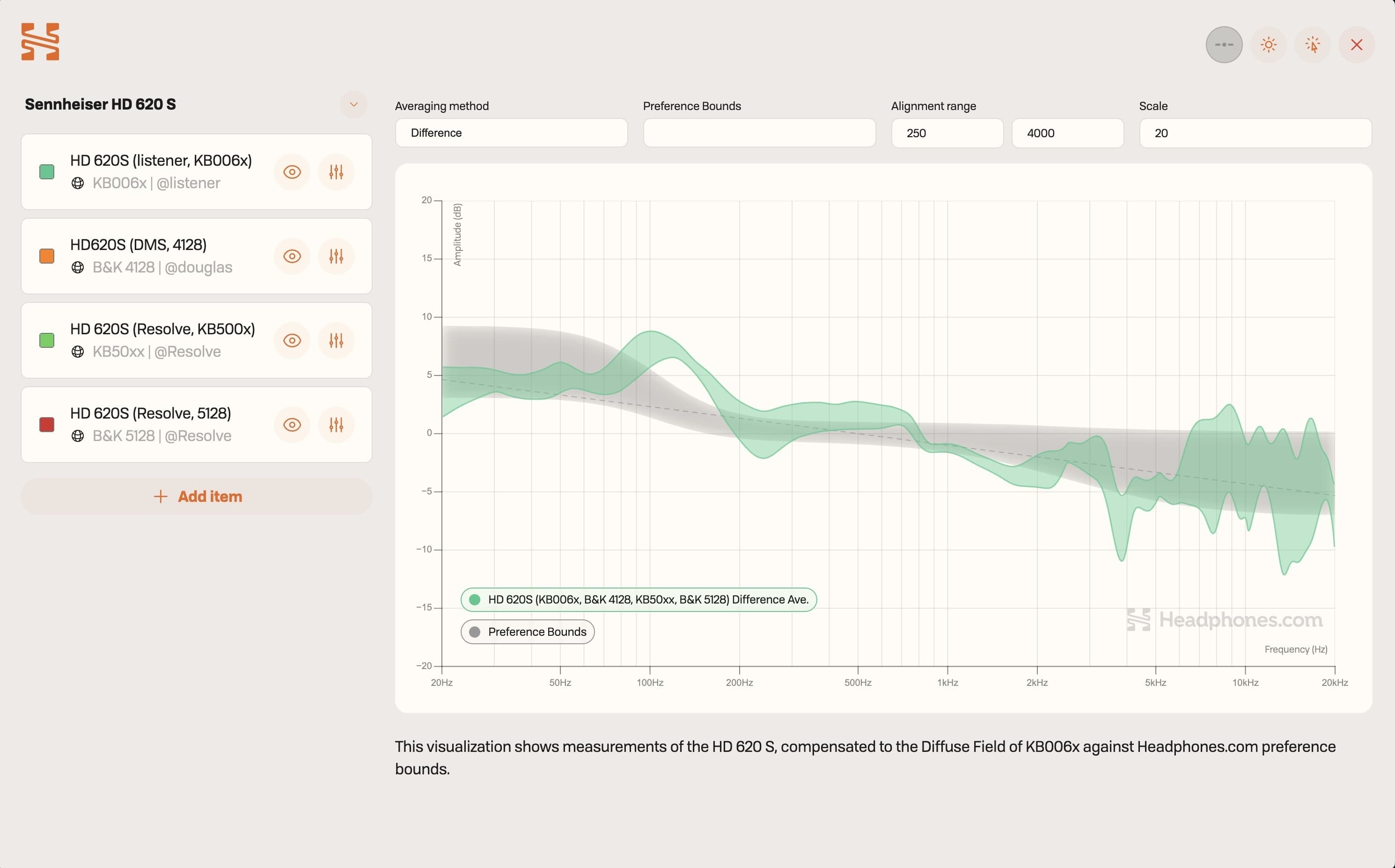1395x868 pixels.
Task: Click the Alignment range label
Action: click(x=933, y=106)
